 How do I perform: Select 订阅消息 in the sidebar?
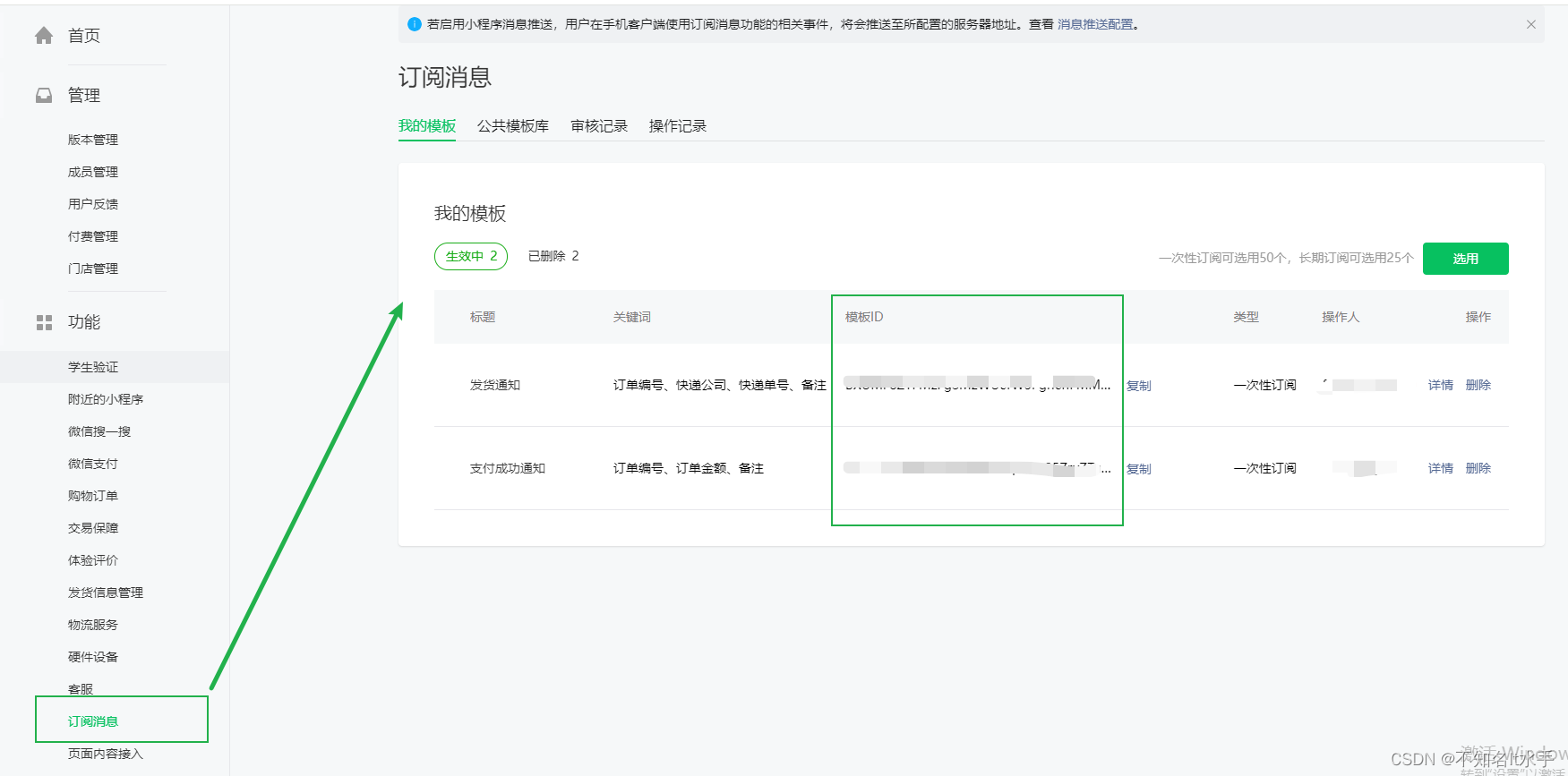93,721
